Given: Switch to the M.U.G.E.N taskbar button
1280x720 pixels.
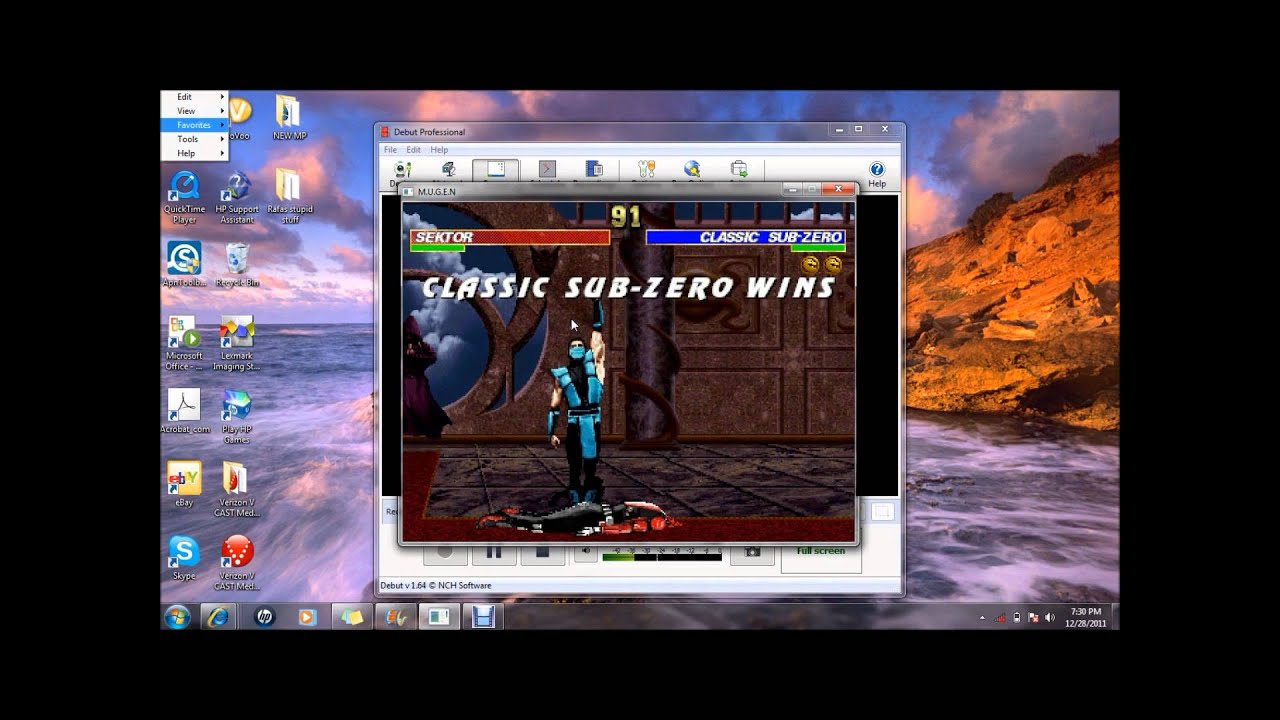Looking at the screenshot, I should point(439,617).
